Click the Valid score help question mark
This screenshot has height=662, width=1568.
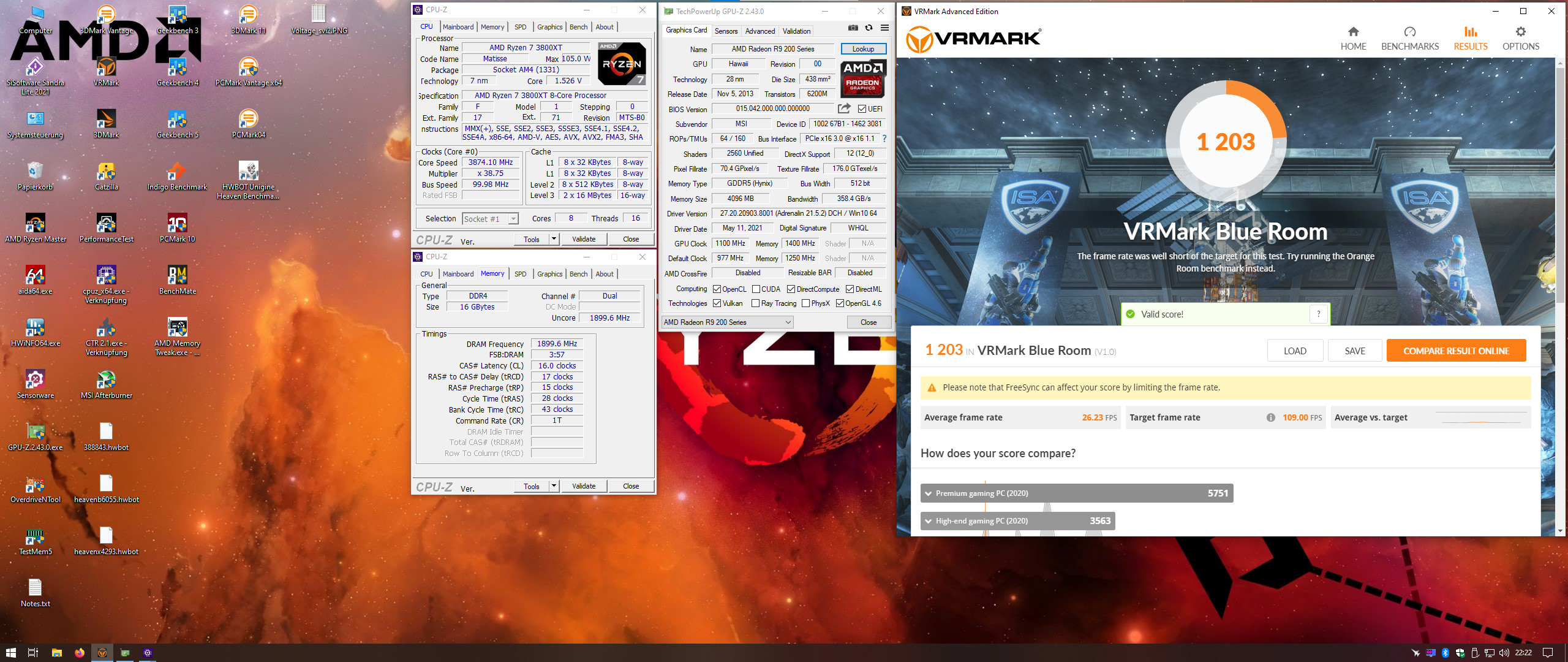tap(1319, 314)
